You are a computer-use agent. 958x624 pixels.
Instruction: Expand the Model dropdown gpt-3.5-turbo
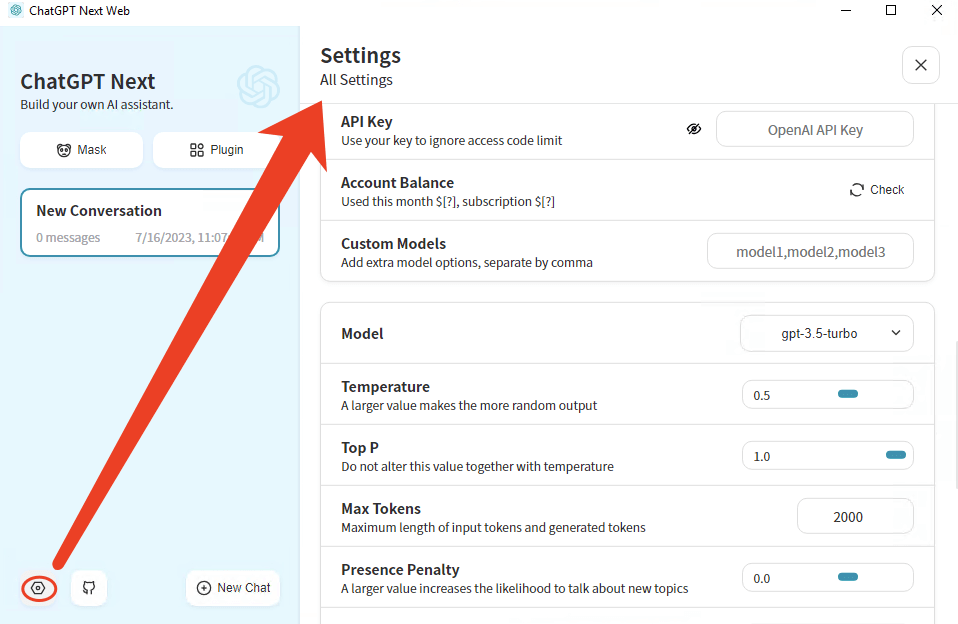827,334
